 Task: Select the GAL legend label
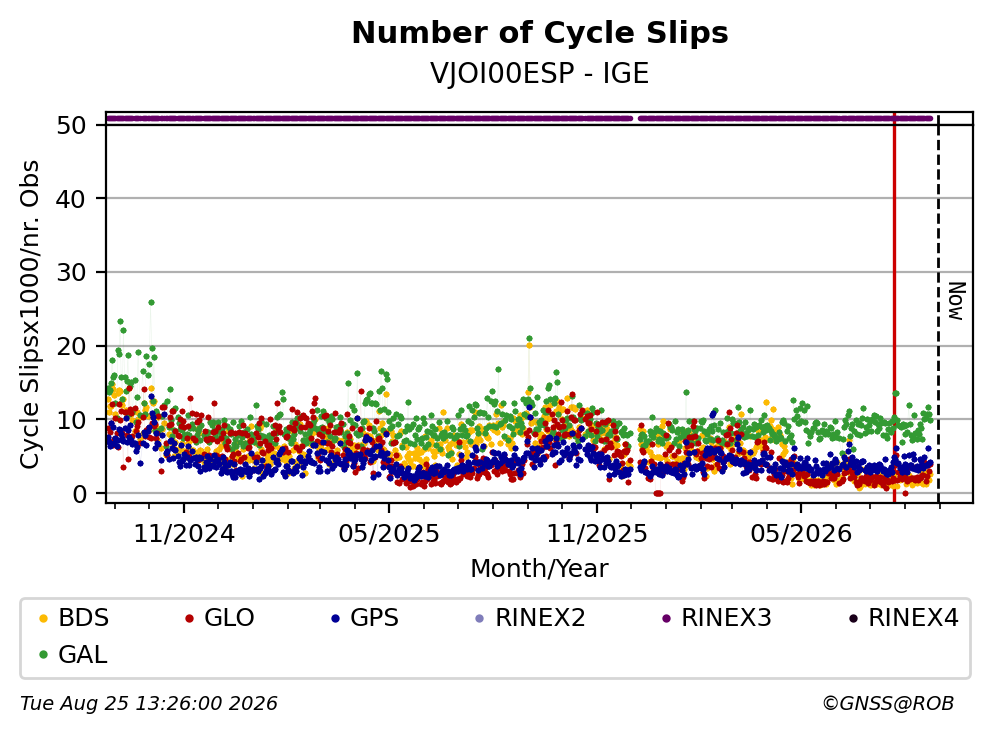click(x=82, y=655)
